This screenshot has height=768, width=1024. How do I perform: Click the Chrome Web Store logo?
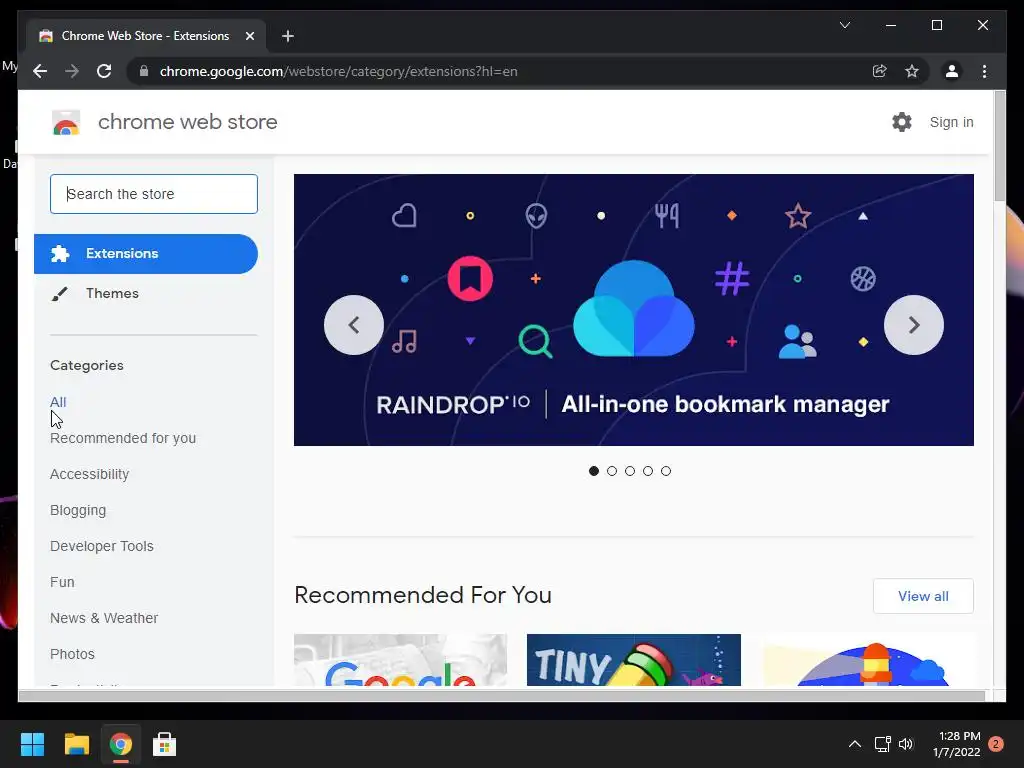[66, 122]
